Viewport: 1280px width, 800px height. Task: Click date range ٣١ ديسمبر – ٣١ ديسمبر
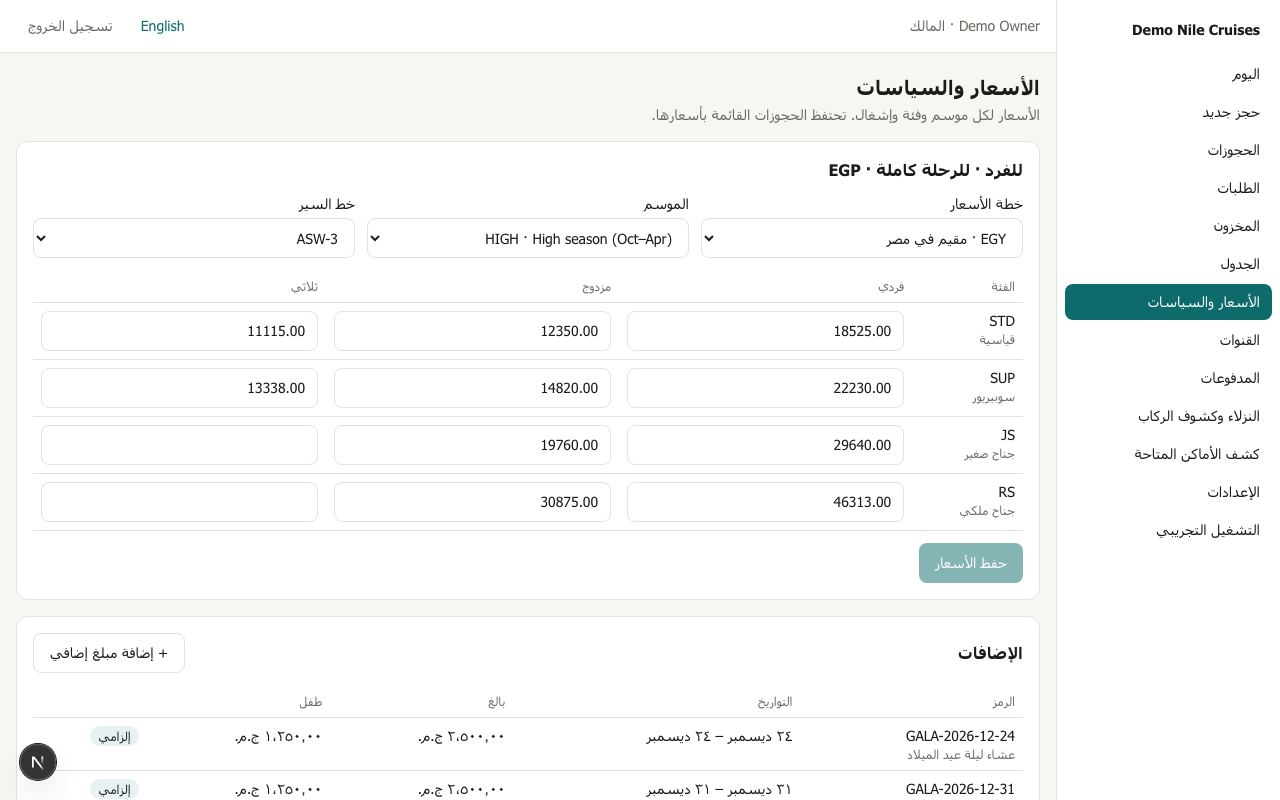719,789
